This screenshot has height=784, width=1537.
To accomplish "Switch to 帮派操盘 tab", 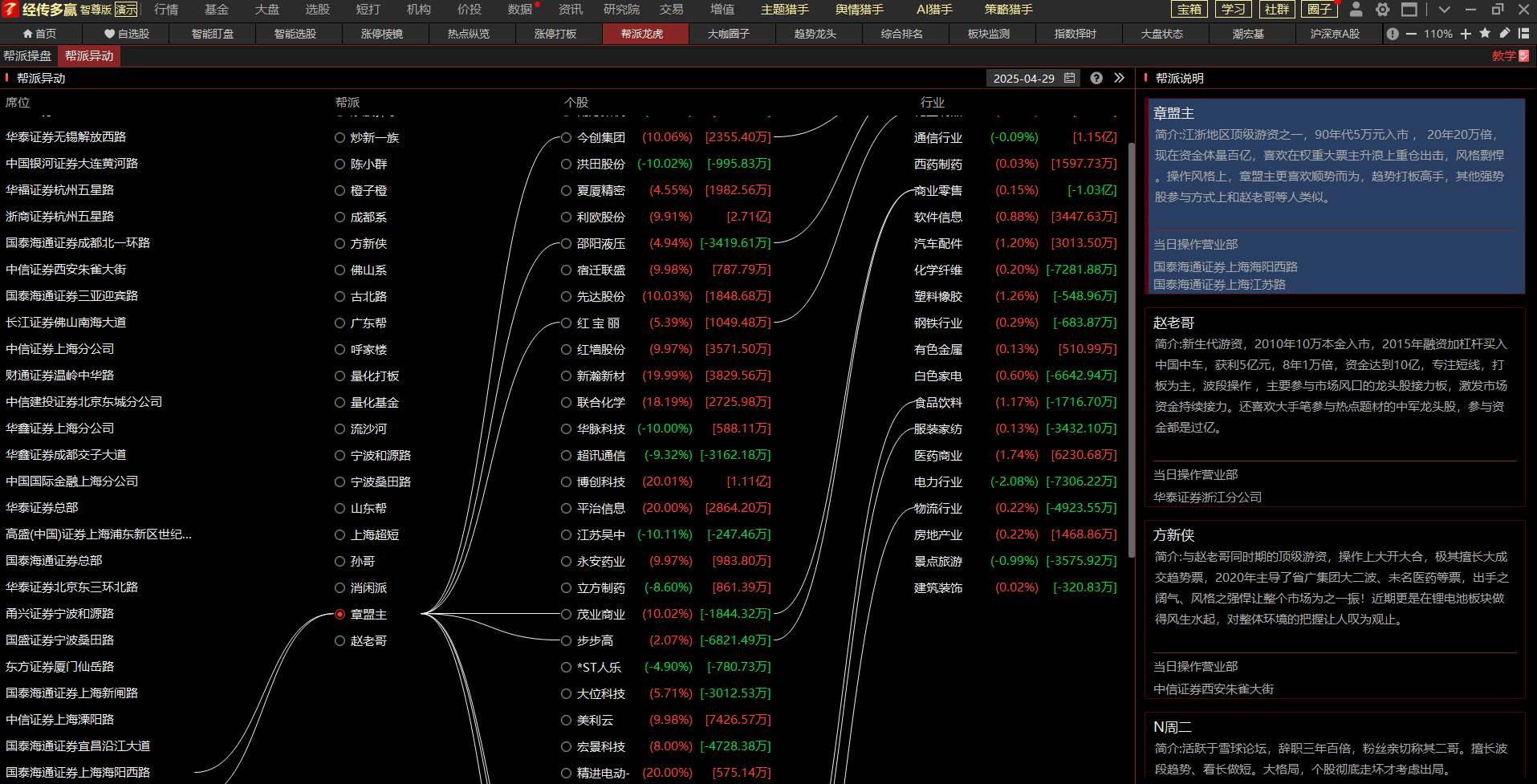I will pos(27,56).
